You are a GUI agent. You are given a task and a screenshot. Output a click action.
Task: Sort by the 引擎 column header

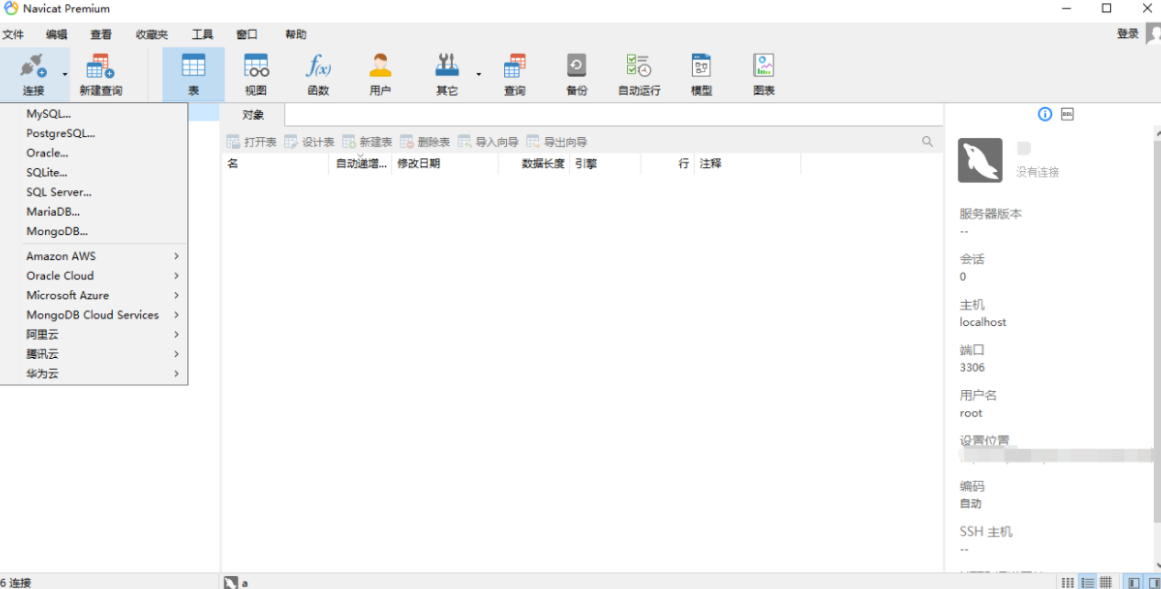pyautogui.click(x=605, y=164)
